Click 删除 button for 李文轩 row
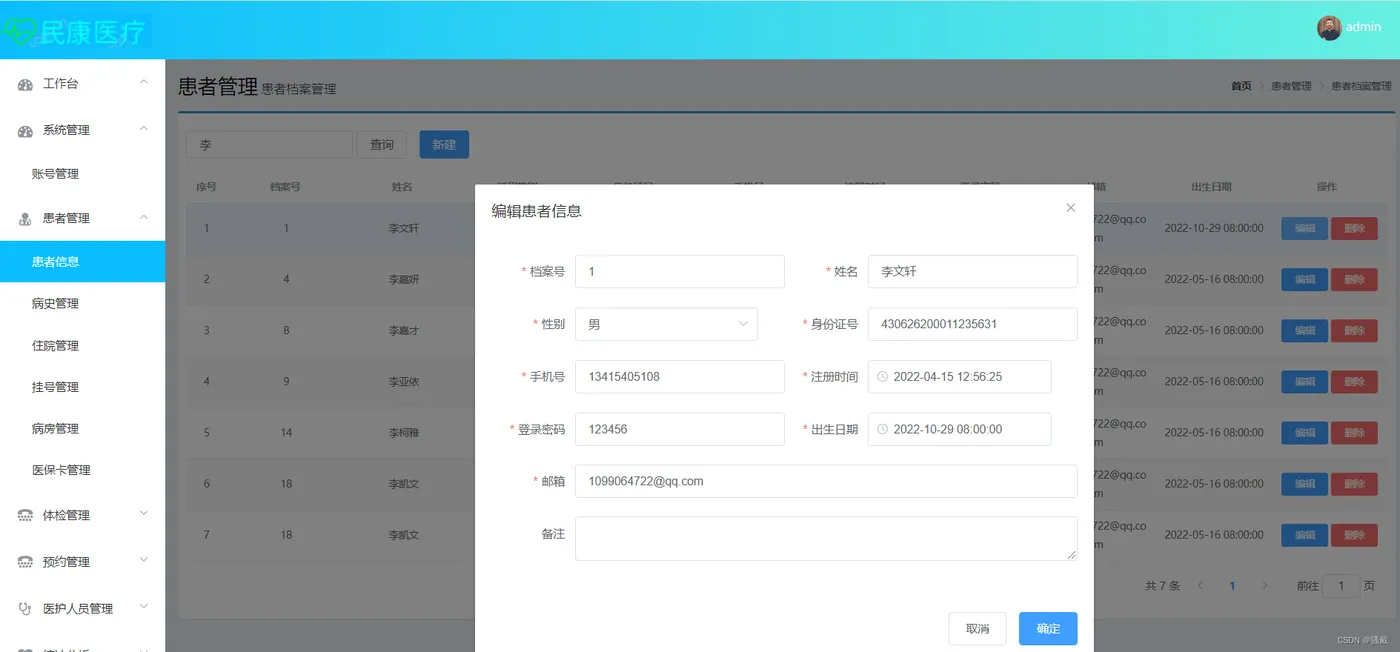 [1355, 228]
